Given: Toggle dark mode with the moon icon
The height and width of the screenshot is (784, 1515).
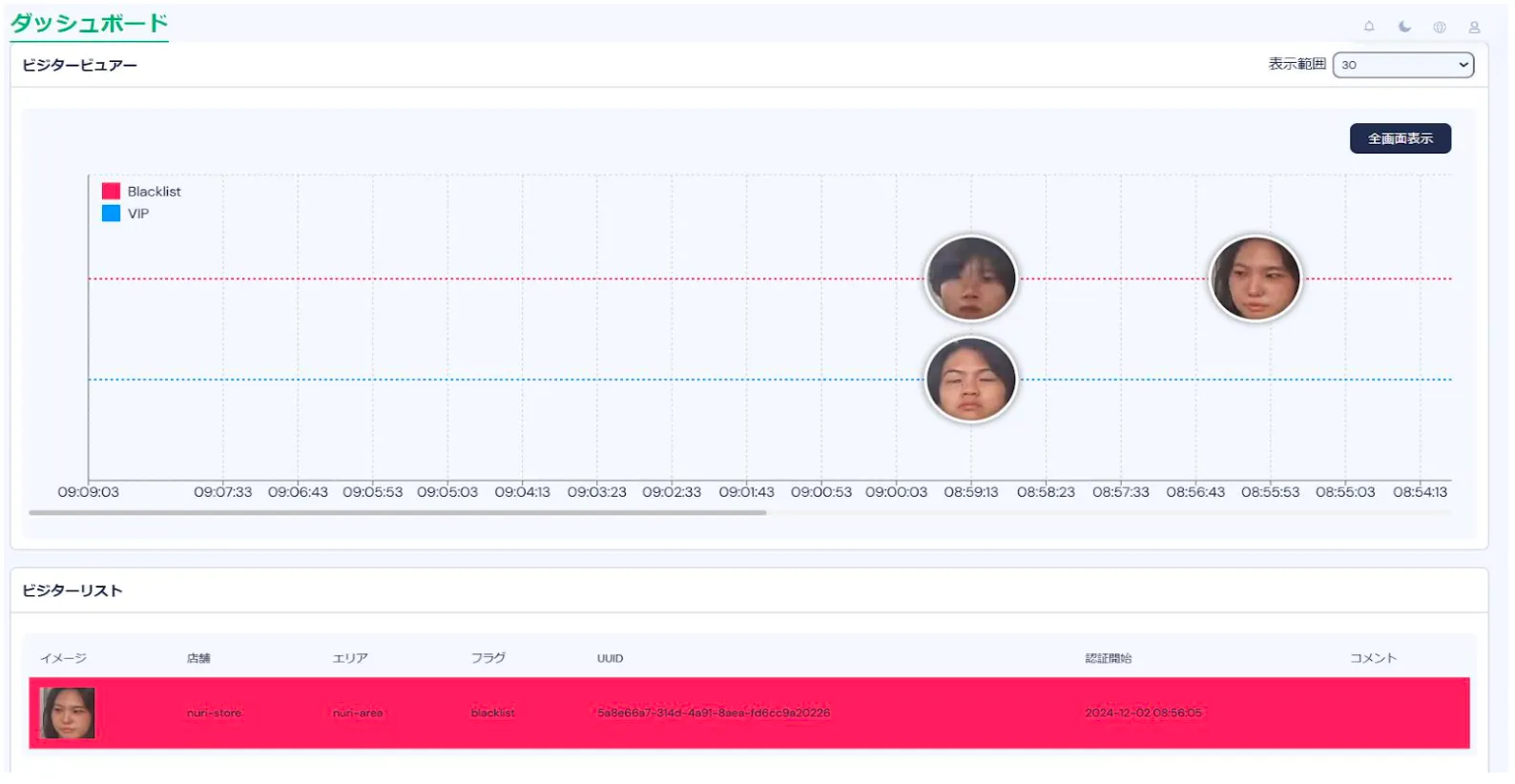Looking at the screenshot, I should point(1404,27).
